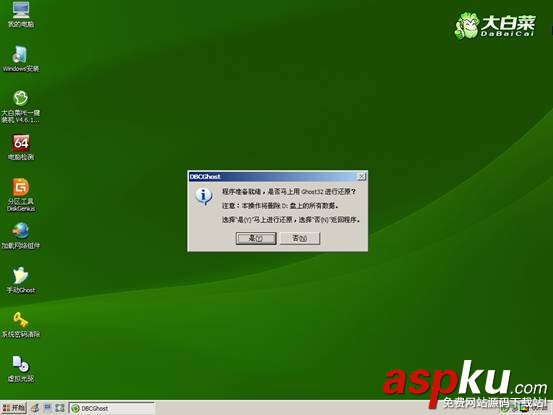Open the Windows安装 installer icon

21,59
